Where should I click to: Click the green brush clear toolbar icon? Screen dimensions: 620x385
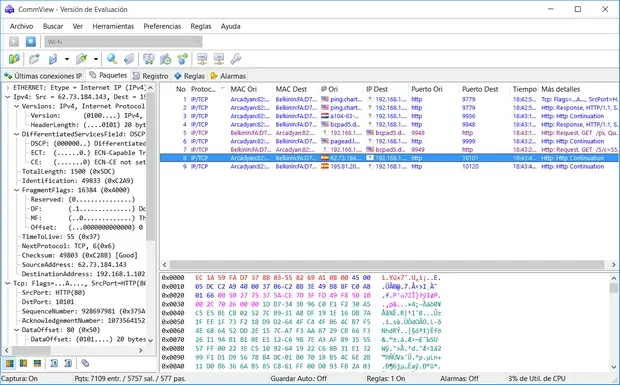[x=81, y=59]
